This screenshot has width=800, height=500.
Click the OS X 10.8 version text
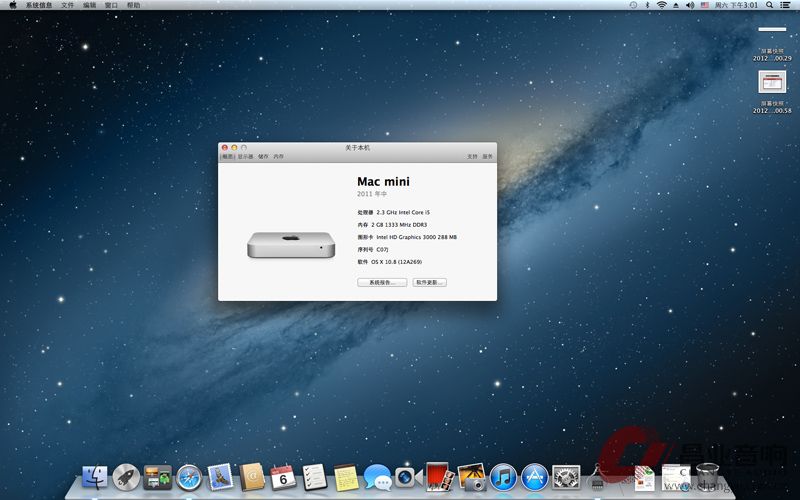pos(396,262)
